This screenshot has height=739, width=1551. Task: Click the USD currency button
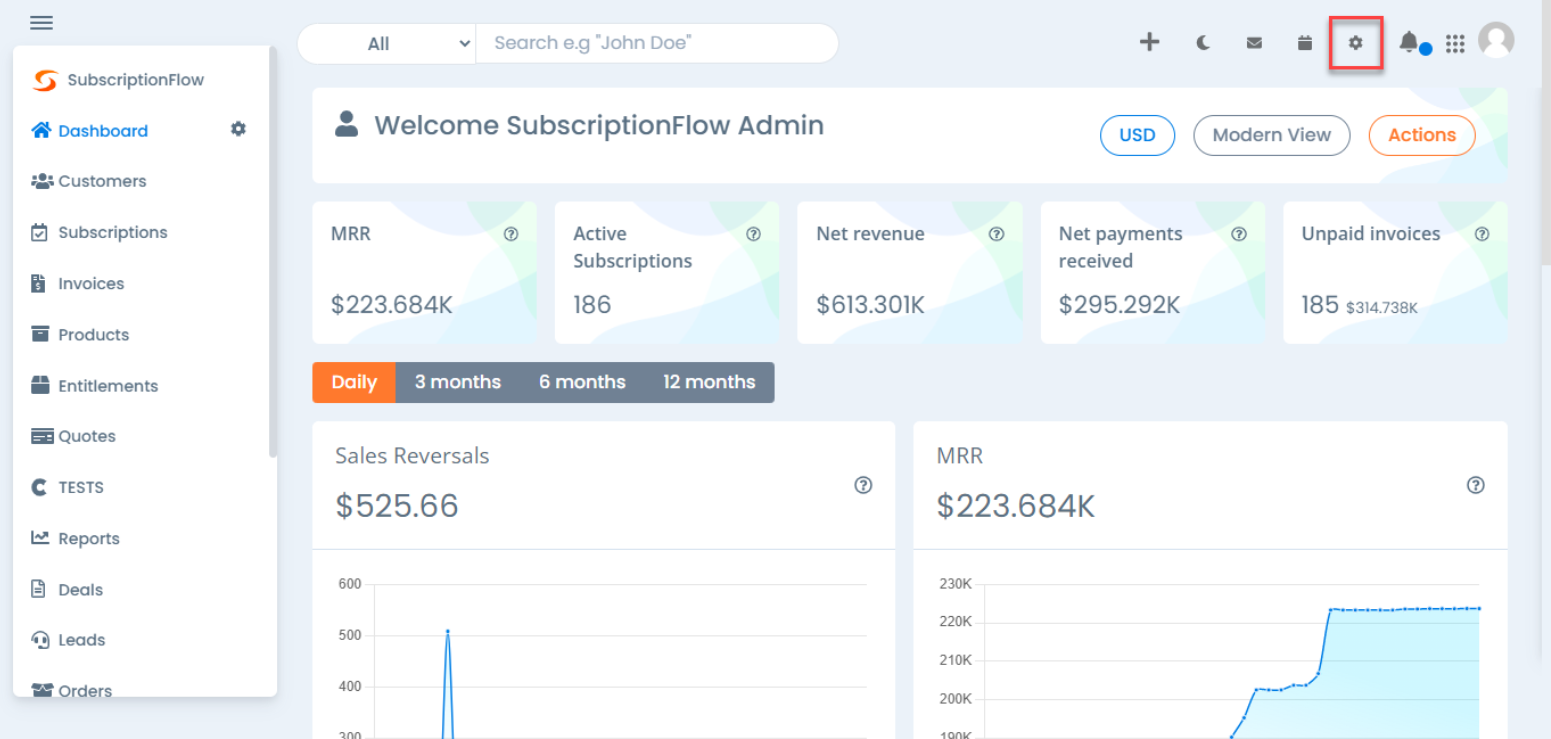pyautogui.click(x=1137, y=135)
